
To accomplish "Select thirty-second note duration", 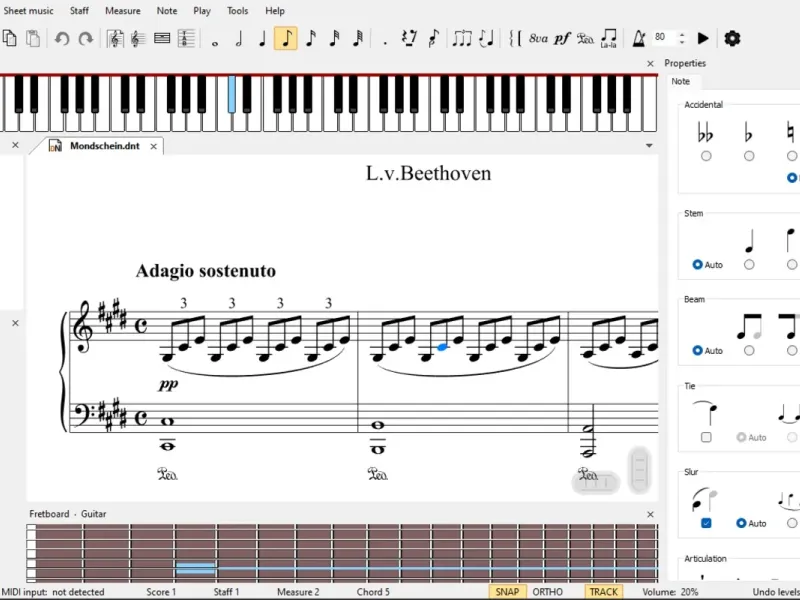I will coord(334,39).
